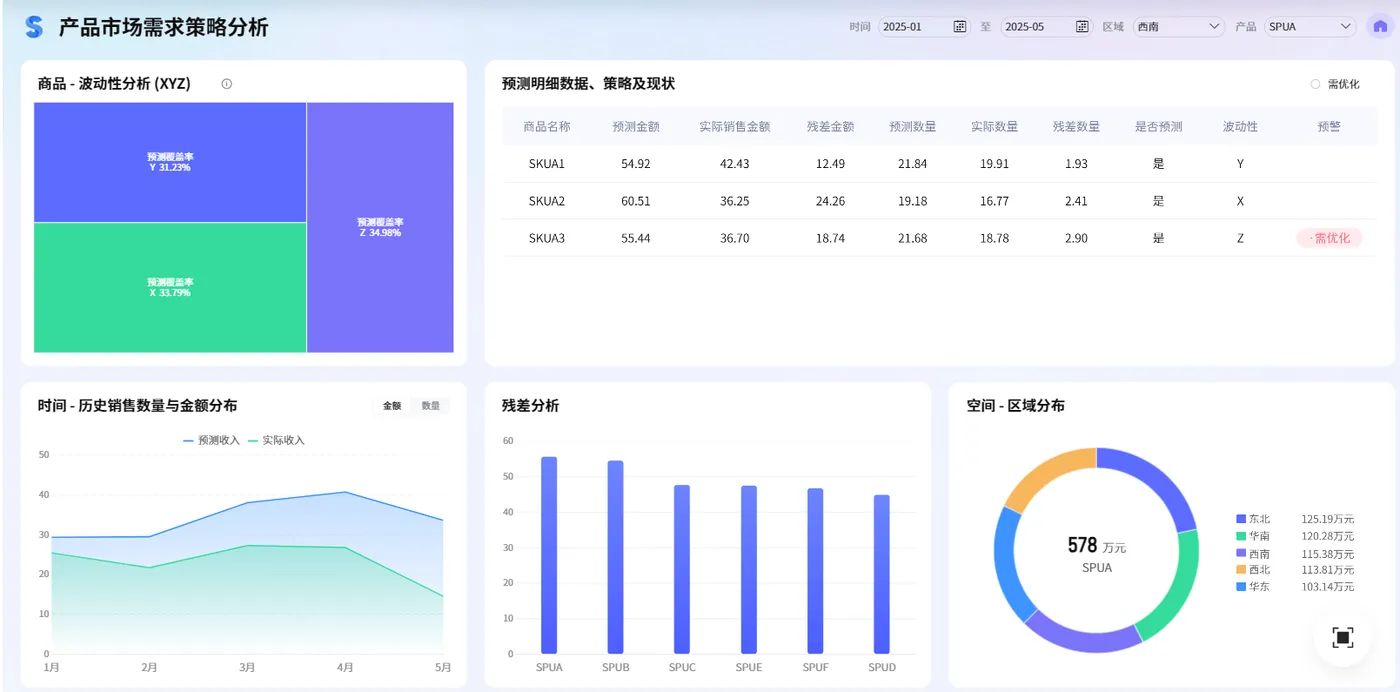This screenshot has width=1400, height=692.
Task: Switch to the 数量 tab
Action: 431,406
